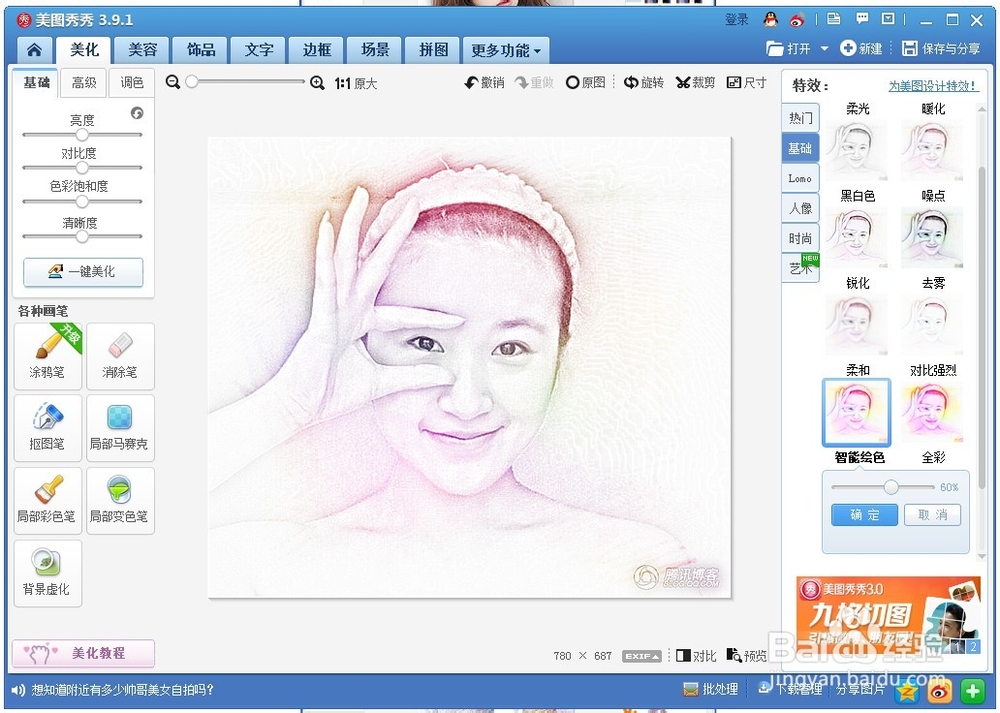Adjust the 亮度 brightness slider
Viewport: 1000px width, 713px height.
[x=82, y=135]
